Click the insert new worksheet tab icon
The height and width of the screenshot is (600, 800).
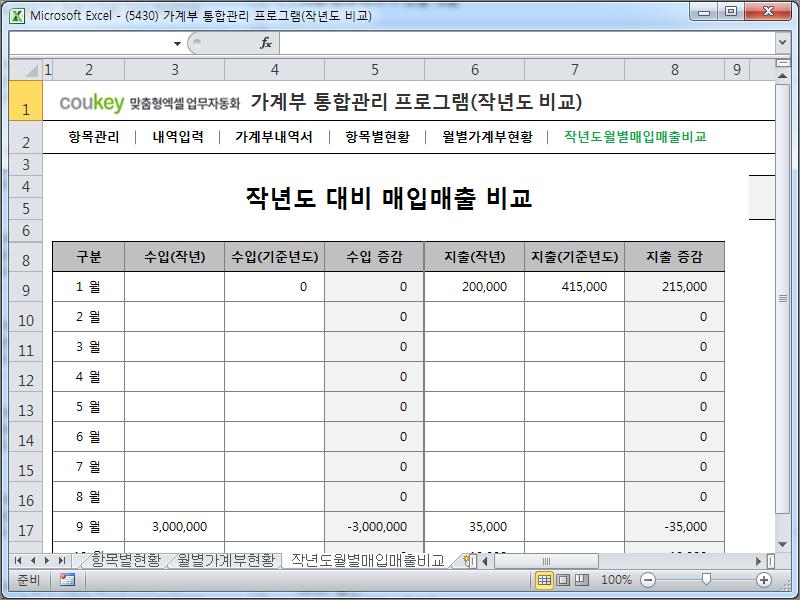coord(468,561)
